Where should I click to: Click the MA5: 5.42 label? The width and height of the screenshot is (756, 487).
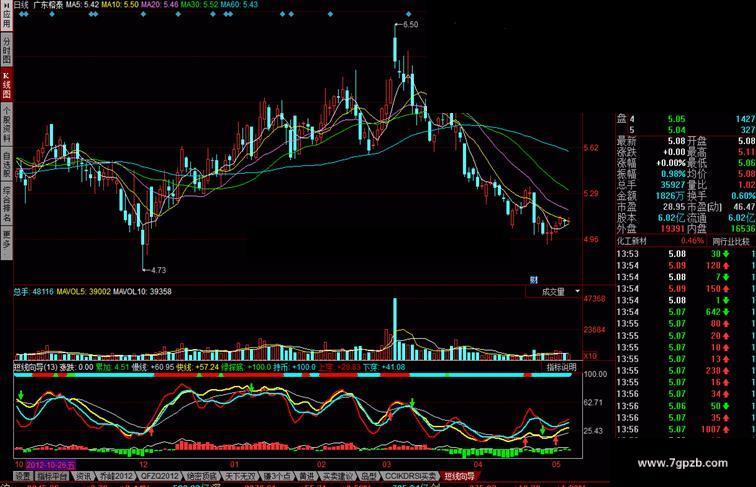82,5
